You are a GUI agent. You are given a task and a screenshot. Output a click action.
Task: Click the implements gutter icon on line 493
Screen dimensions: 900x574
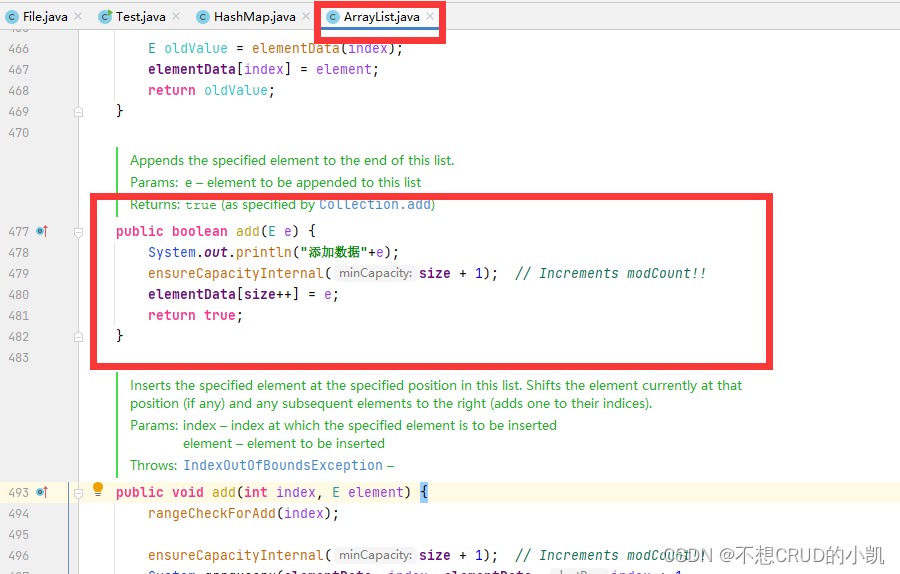pyautogui.click(x=42, y=492)
